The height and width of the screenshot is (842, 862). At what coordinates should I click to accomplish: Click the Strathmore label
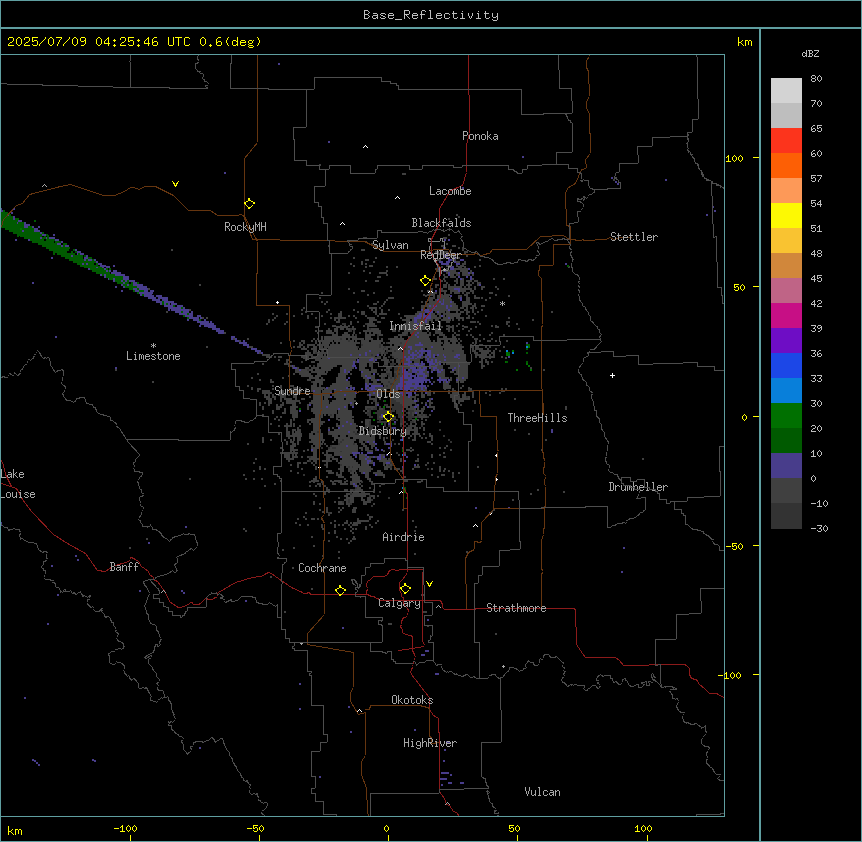coord(516,608)
